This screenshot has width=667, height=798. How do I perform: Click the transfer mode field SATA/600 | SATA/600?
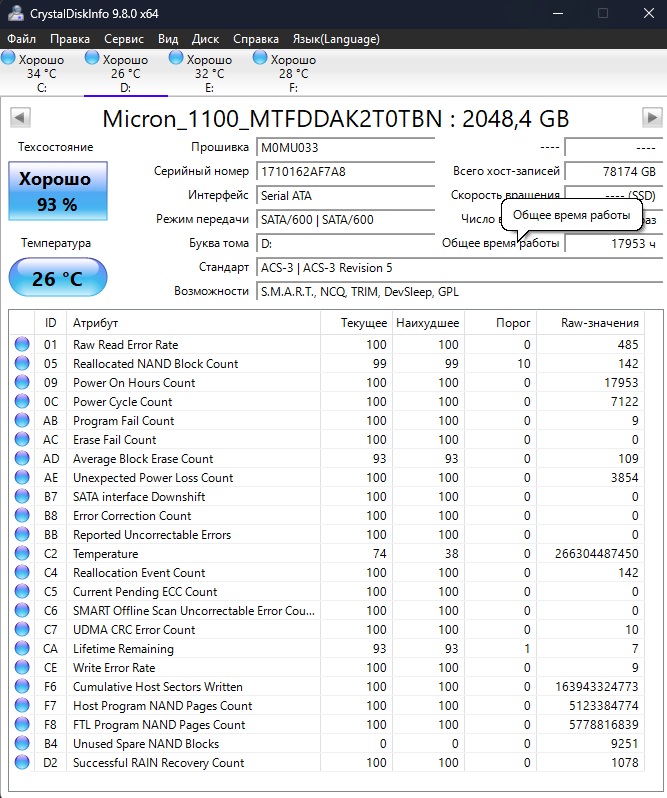[x=345, y=219]
